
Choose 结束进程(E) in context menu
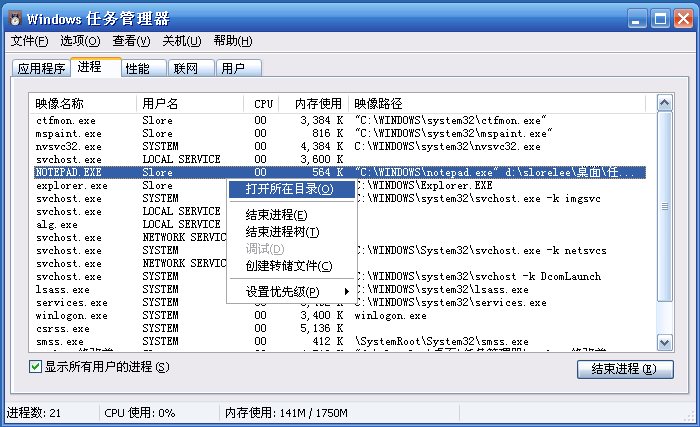coord(292,215)
